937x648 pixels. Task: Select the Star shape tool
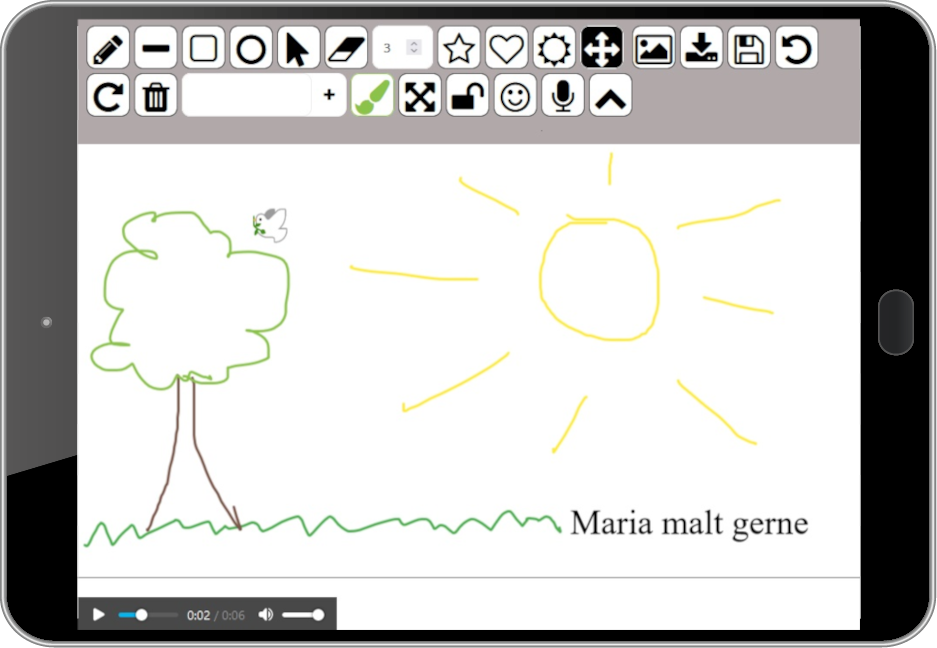[459, 48]
